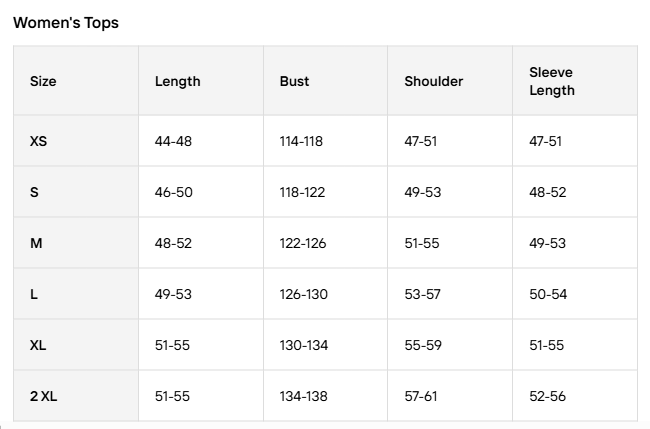The width and height of the screenshot is (650, 429).
Task: Click the XS size row label
Action: (x=38, y=141)
